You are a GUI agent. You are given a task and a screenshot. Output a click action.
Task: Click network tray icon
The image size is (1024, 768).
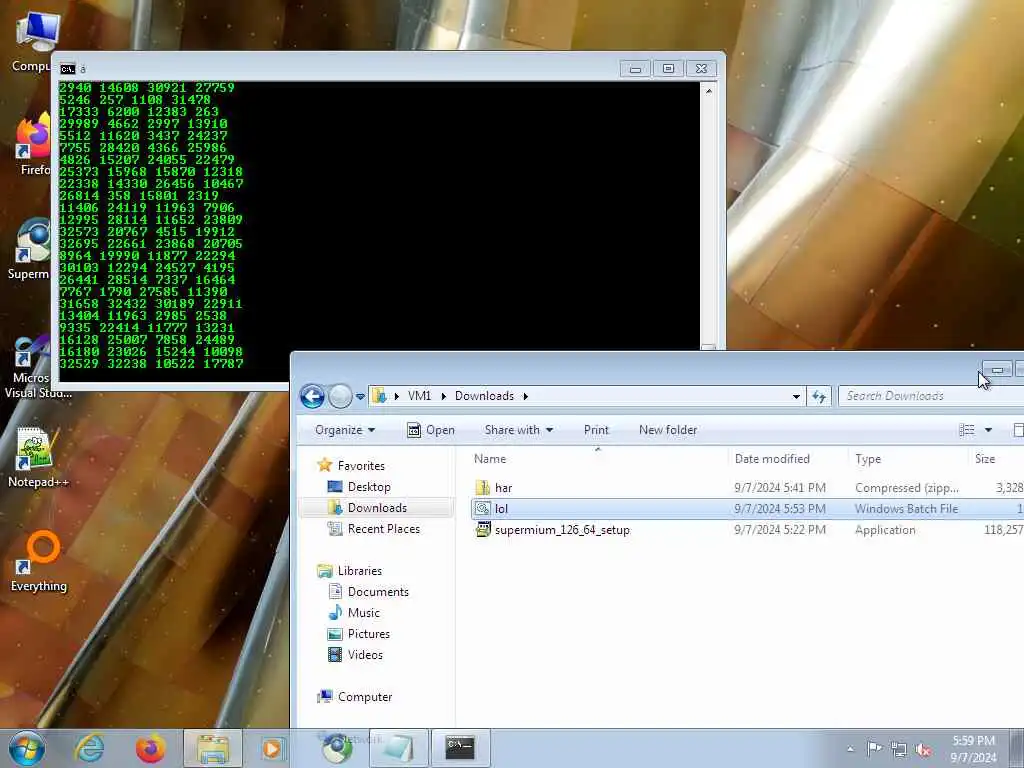point(899,750)
